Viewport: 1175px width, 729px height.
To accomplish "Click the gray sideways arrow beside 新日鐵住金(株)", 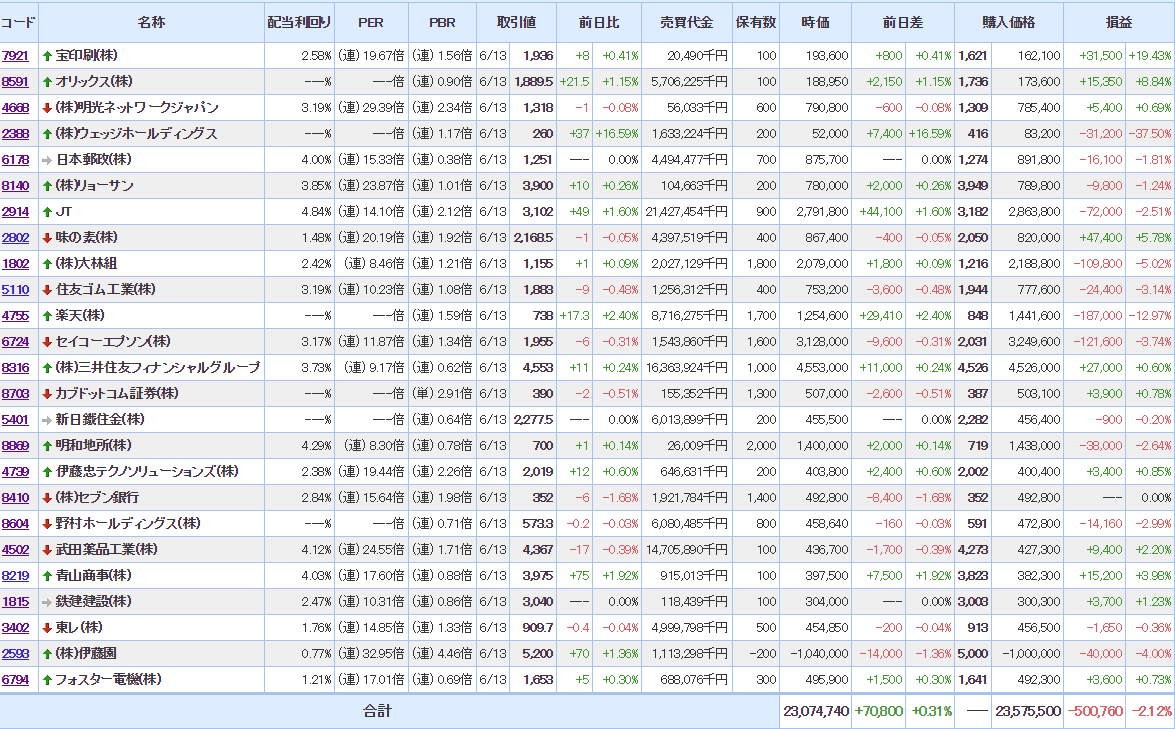I will coord(47,419).
